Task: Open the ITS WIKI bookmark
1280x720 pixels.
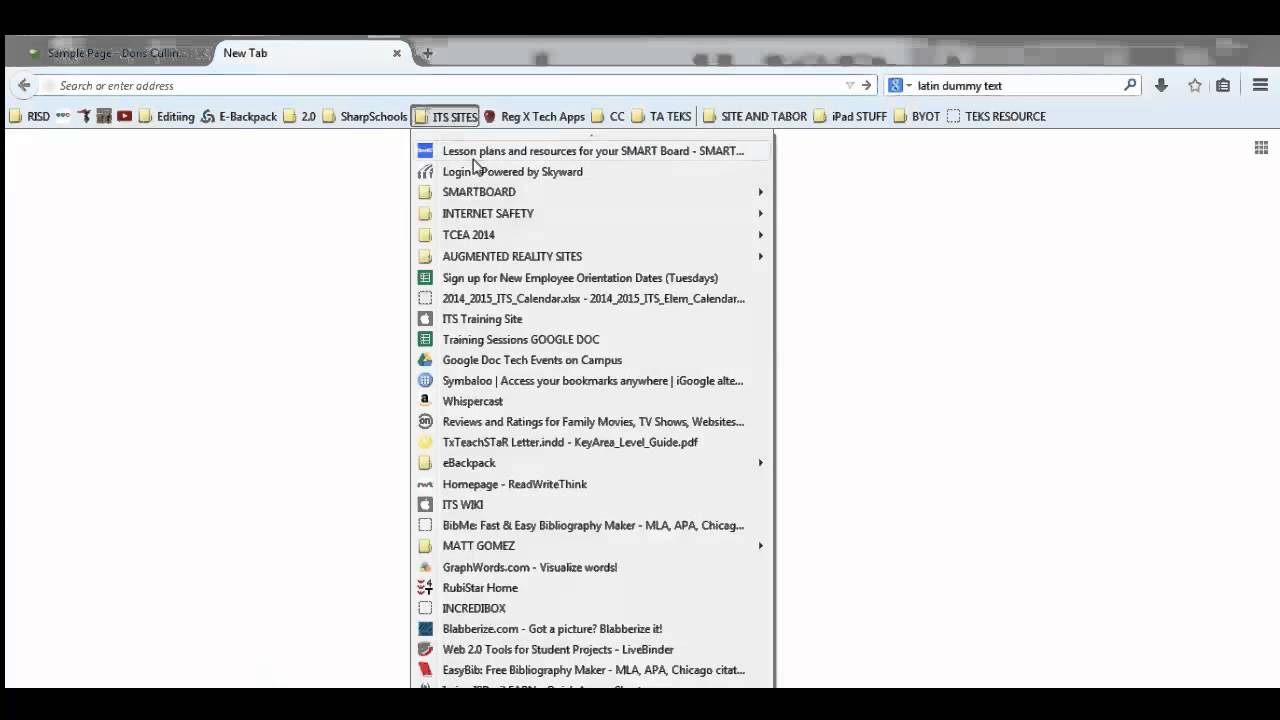Action: [x=593, y=505]
